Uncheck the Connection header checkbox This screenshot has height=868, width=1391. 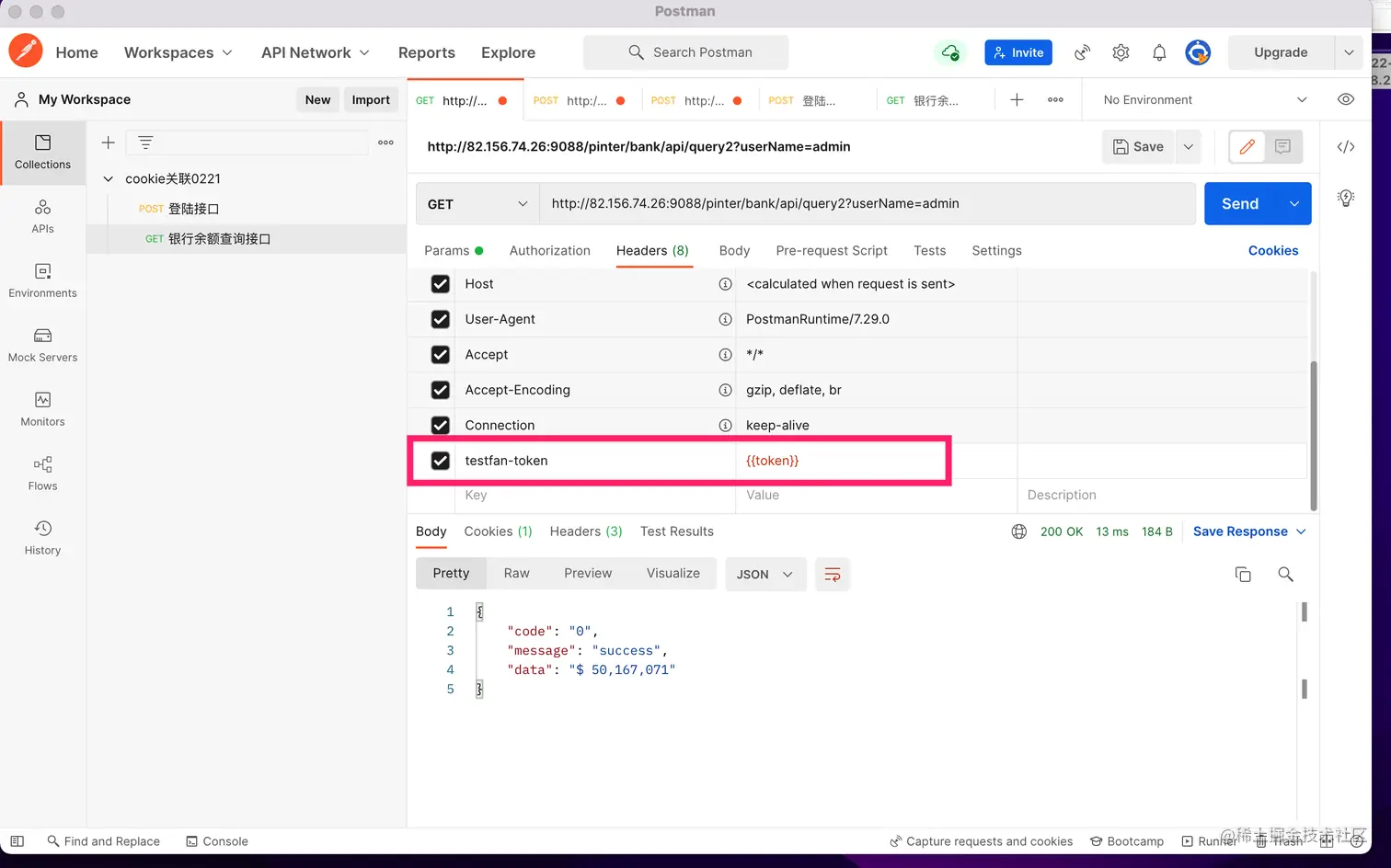[441, 425]
